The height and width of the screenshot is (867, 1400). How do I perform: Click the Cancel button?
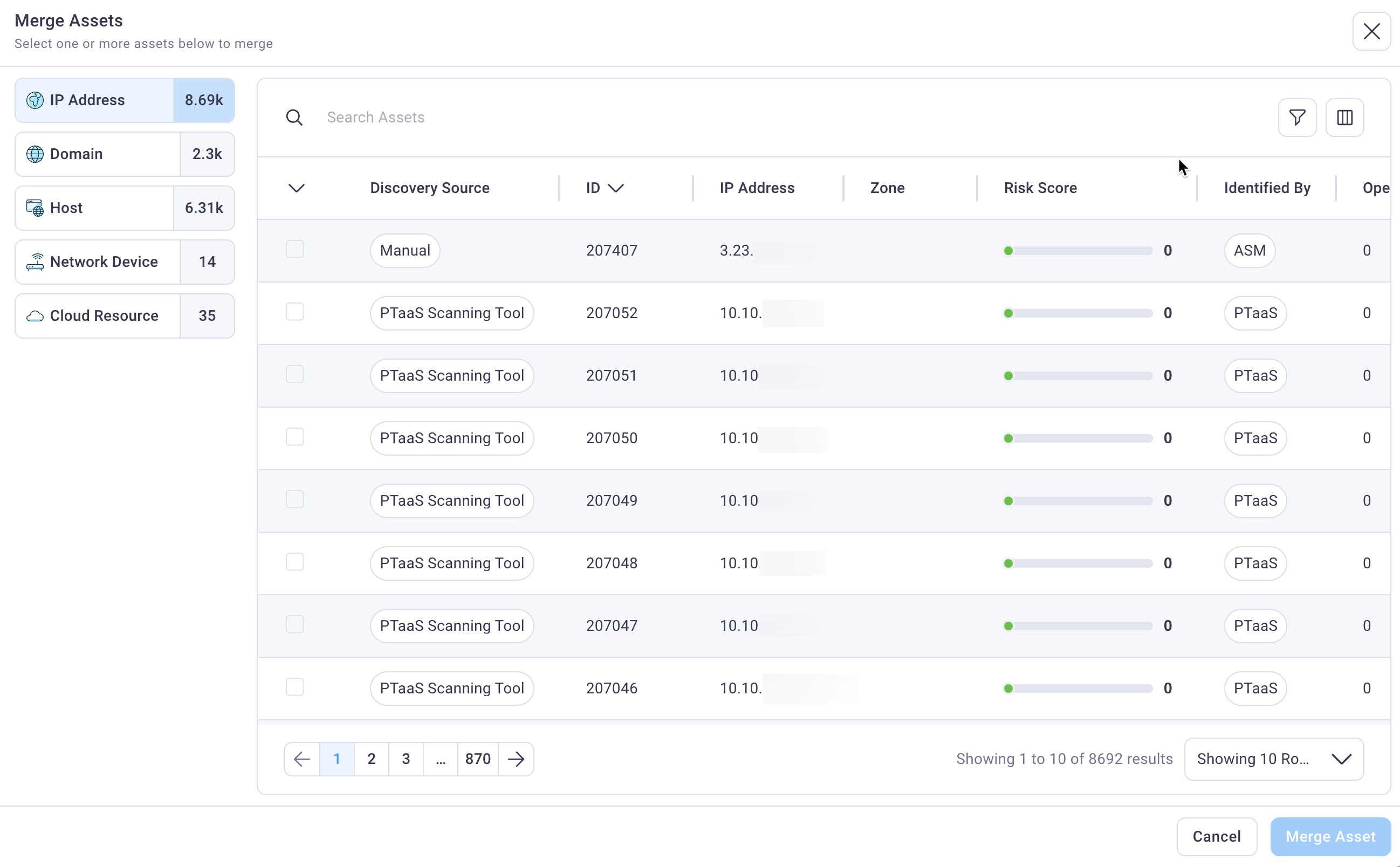pyautogui.click(x=1217, y=837)
